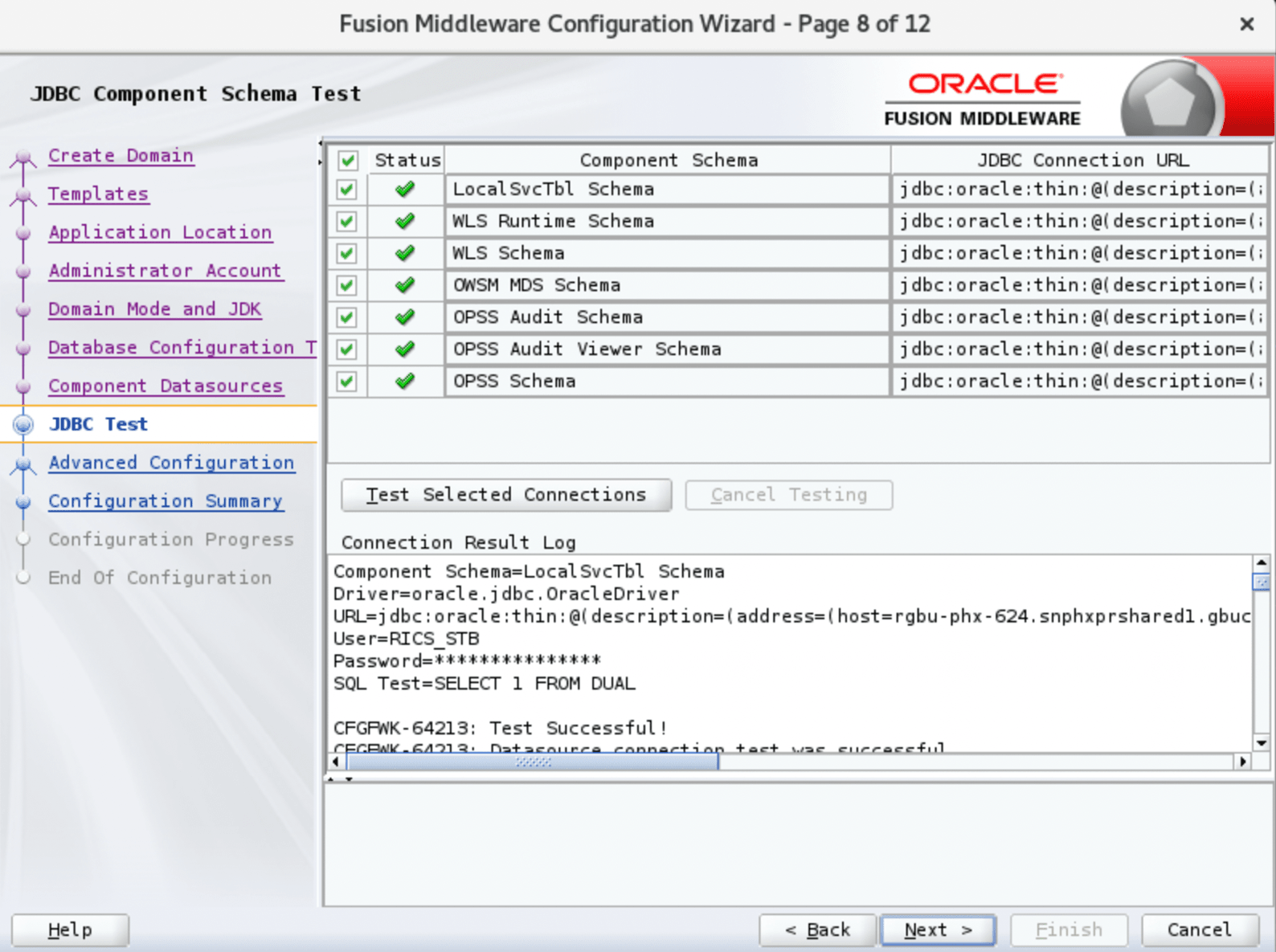1276x952 pixels.
Task: Open the Database Configuration step link
Action: tap(182, 348)
